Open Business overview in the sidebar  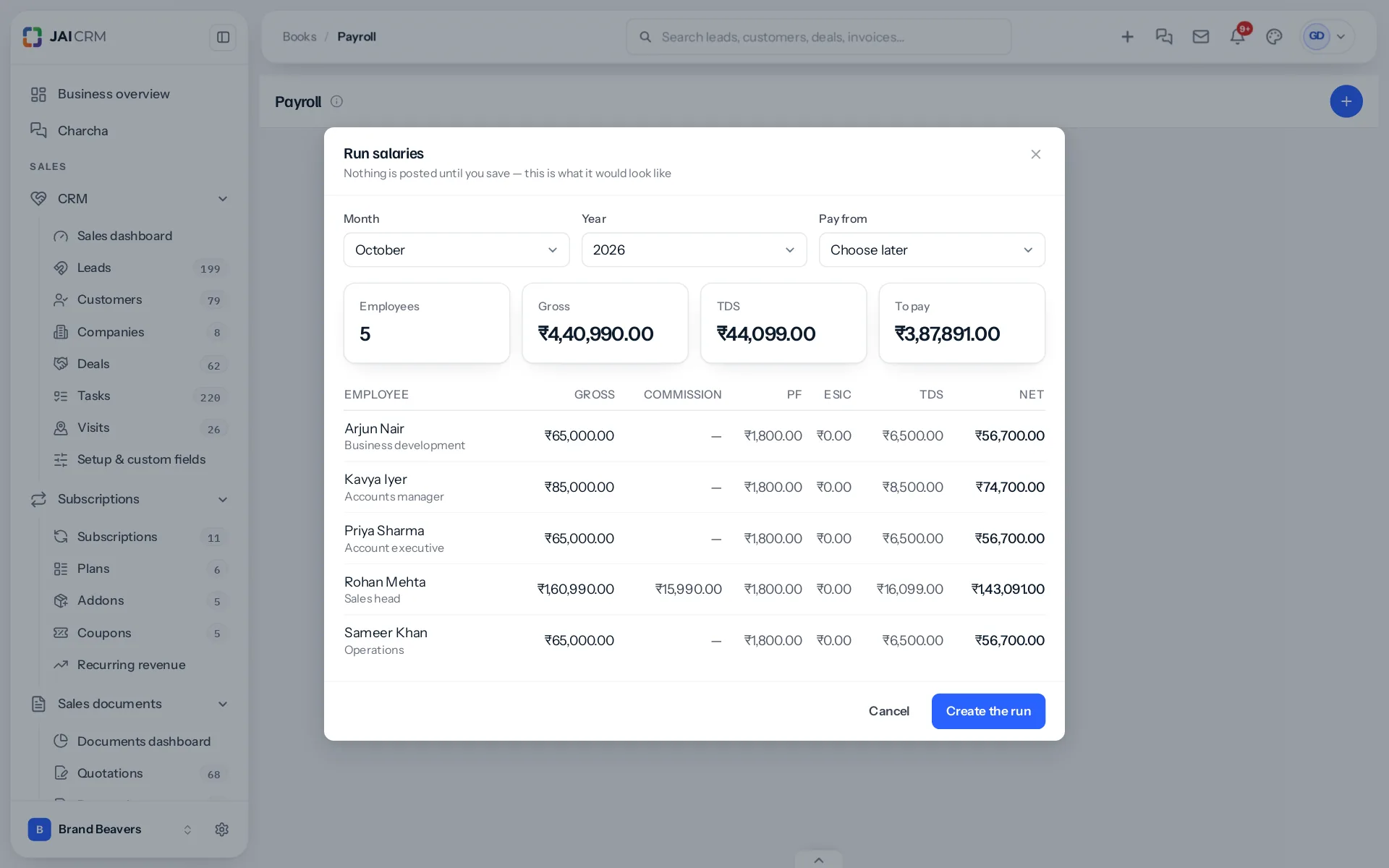129,94
